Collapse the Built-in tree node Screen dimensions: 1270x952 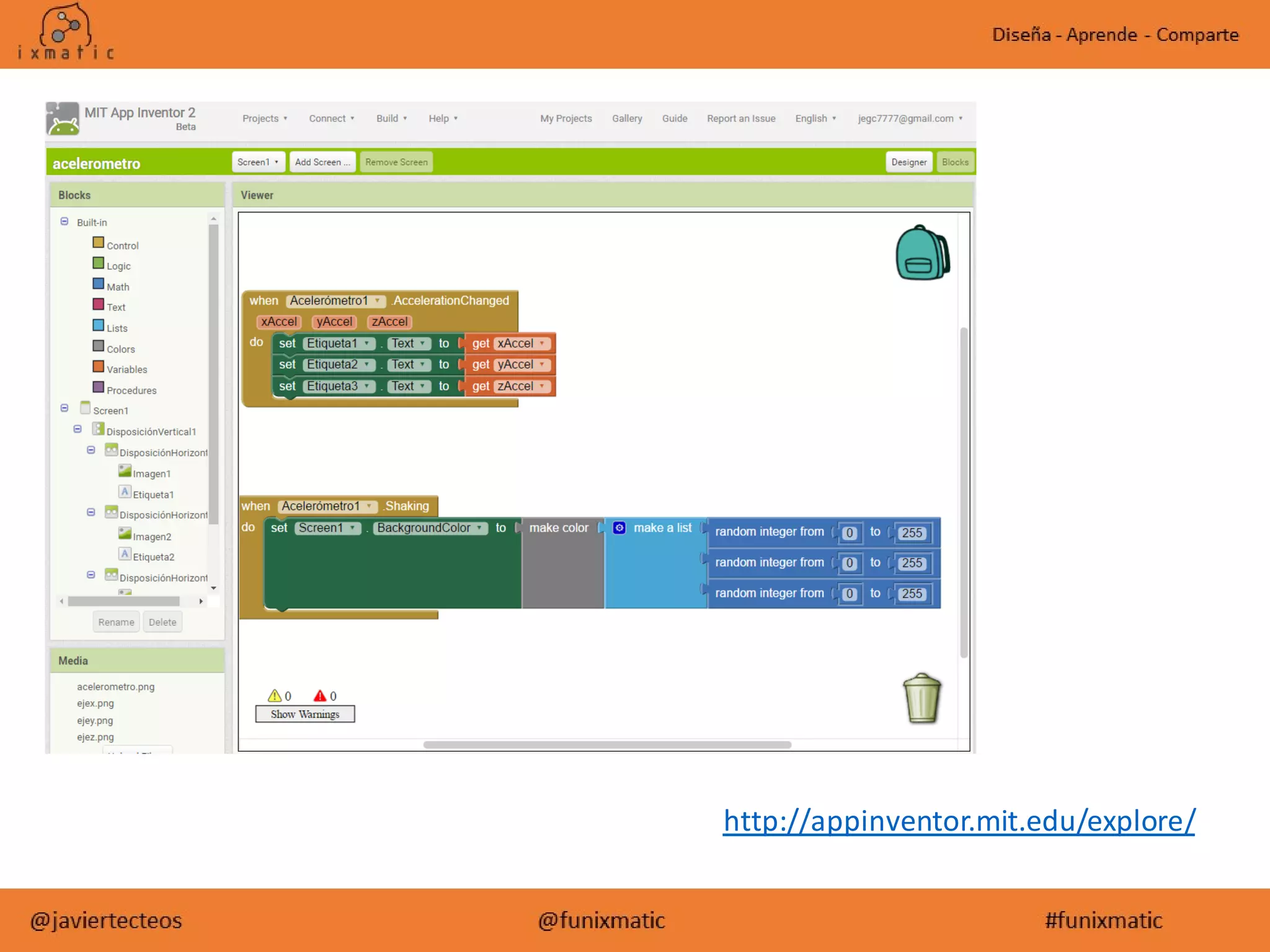pos(64,221)
